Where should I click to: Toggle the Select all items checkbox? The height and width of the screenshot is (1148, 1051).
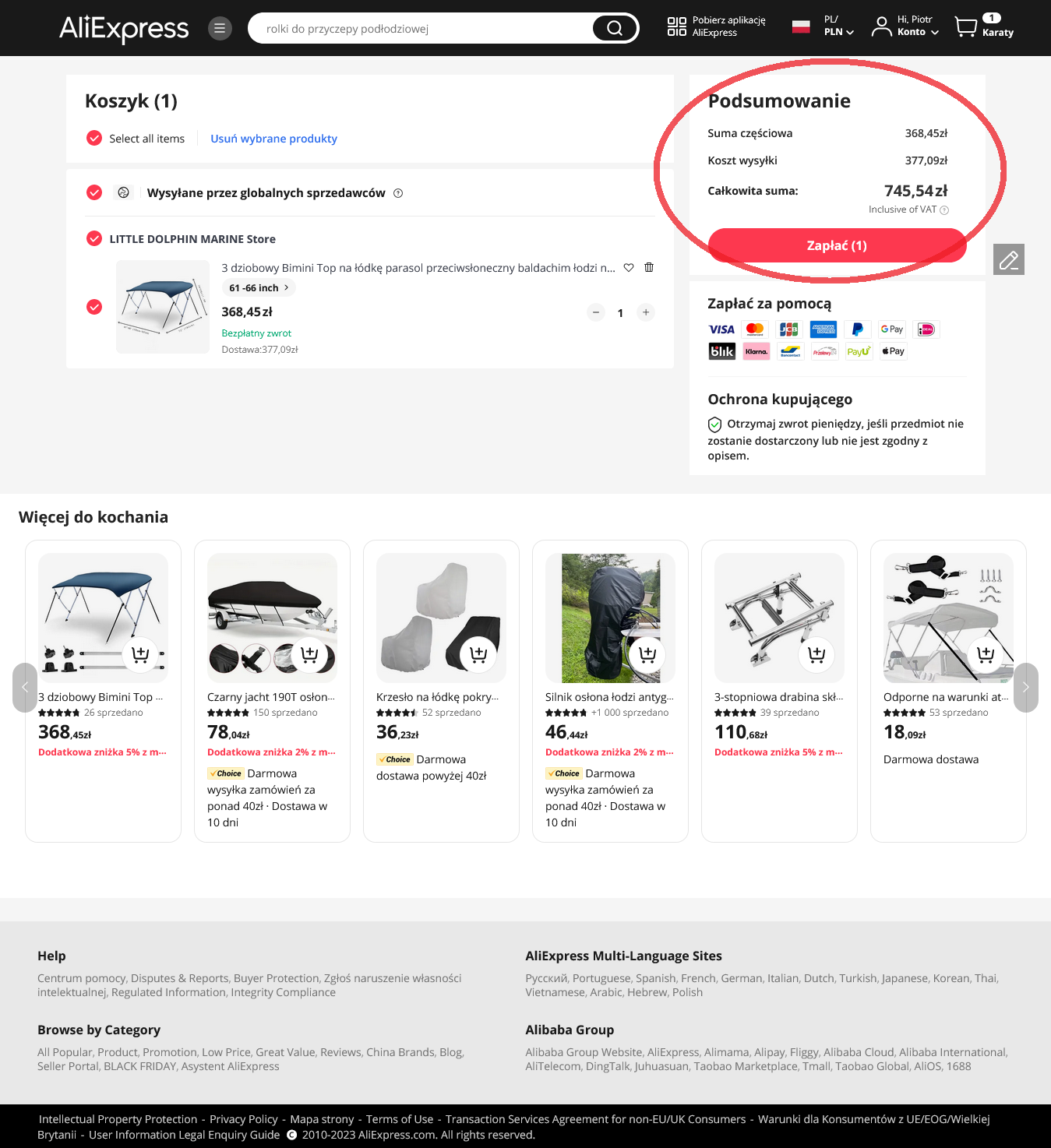coord(94,138)
